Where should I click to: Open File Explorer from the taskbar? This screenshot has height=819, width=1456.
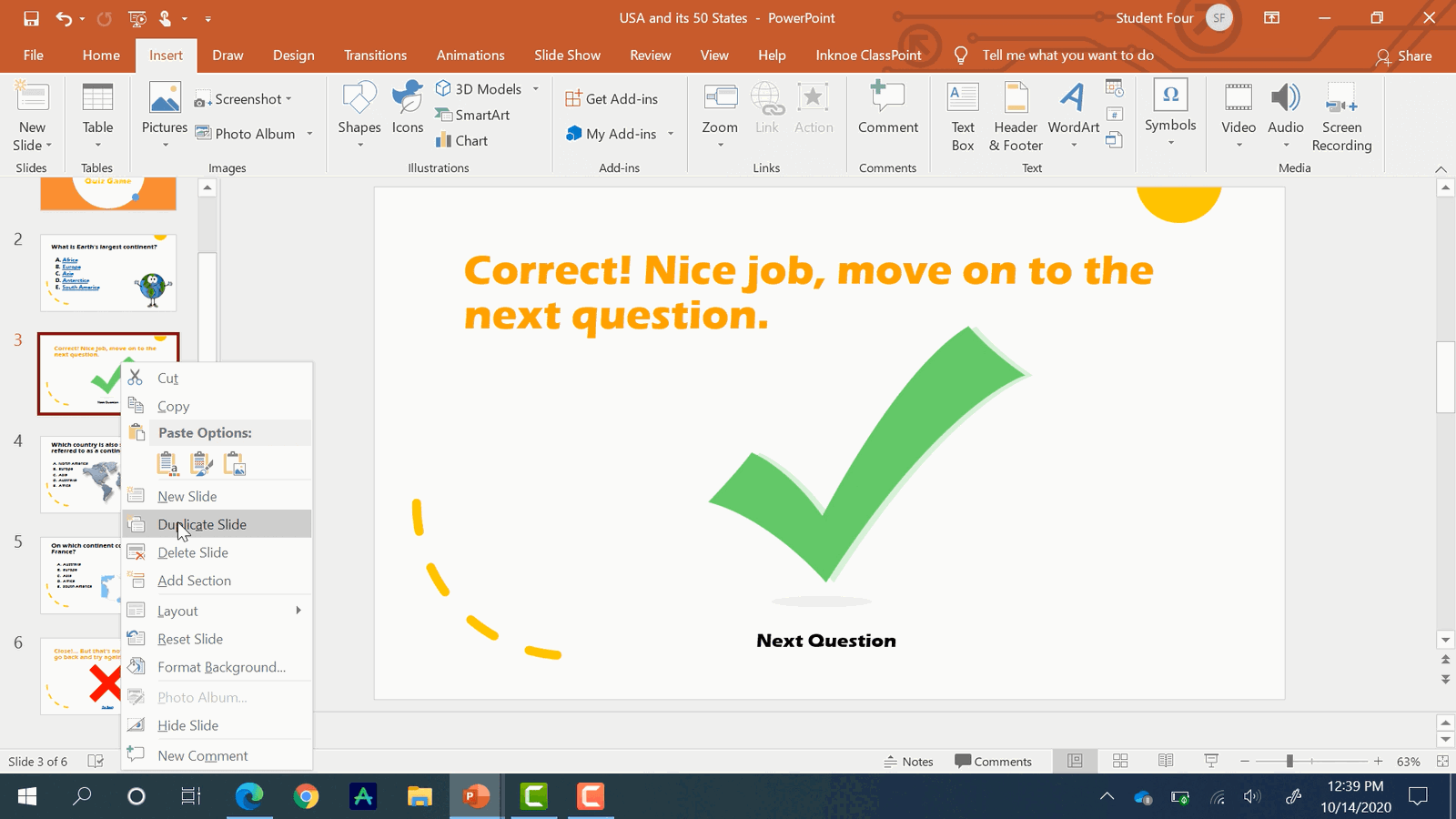point(420,797)
